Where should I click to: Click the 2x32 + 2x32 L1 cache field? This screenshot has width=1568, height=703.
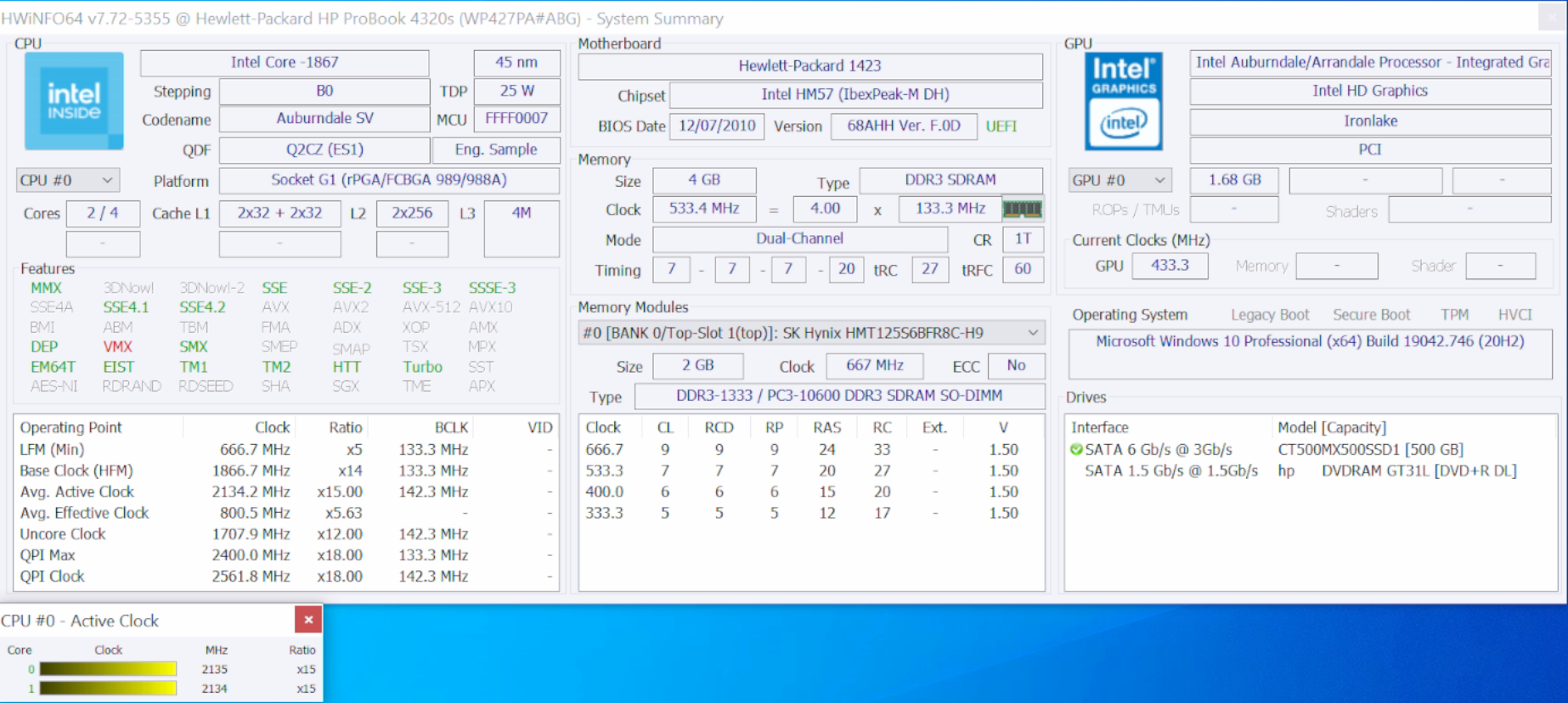[x=279, y=213]
